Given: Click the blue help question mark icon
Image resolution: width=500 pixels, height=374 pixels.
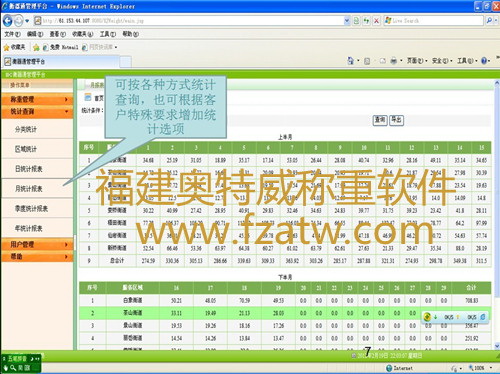Looking at the screenshot, I should tap(484, 61).
